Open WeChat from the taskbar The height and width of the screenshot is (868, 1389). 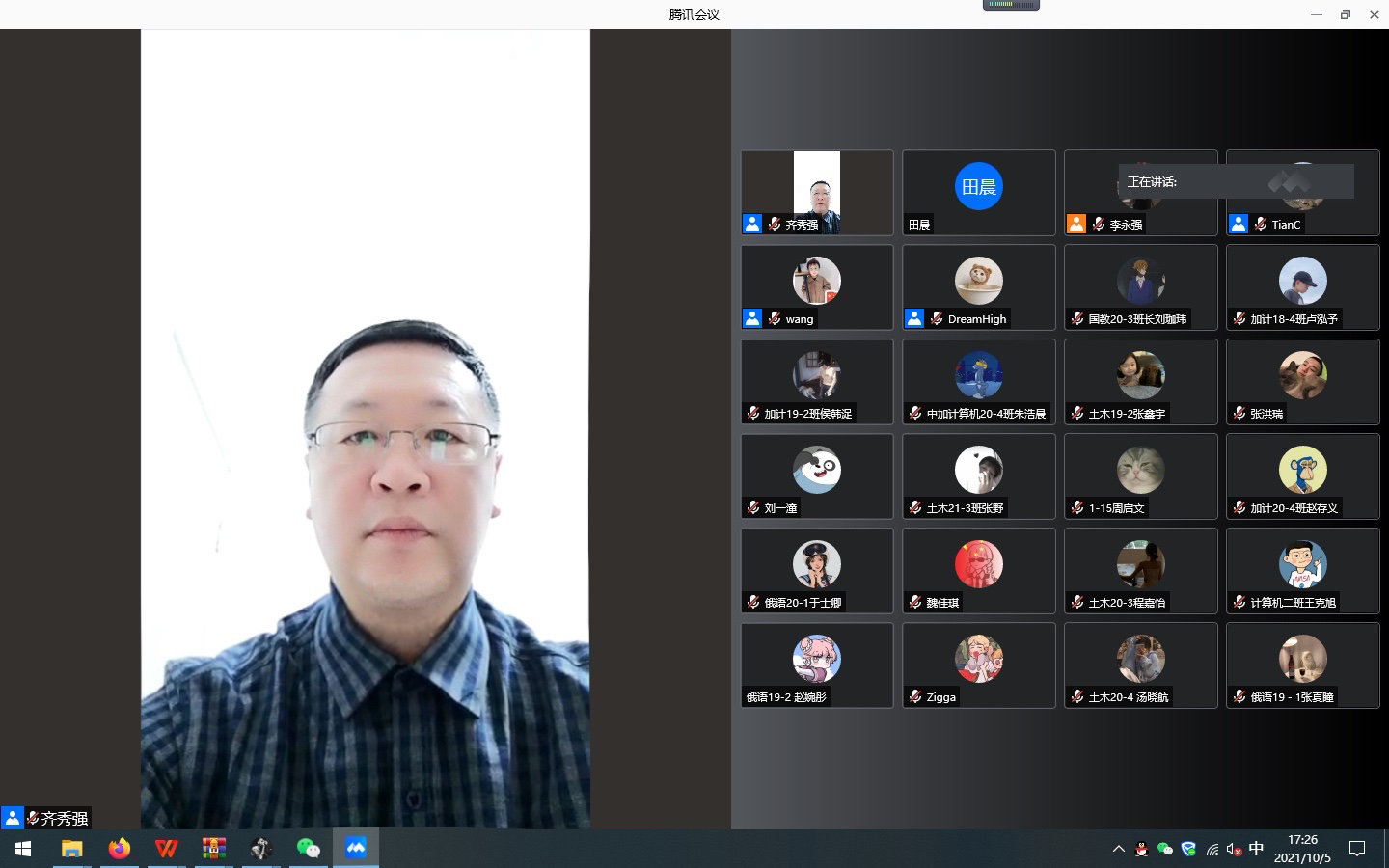pos(308,849)
